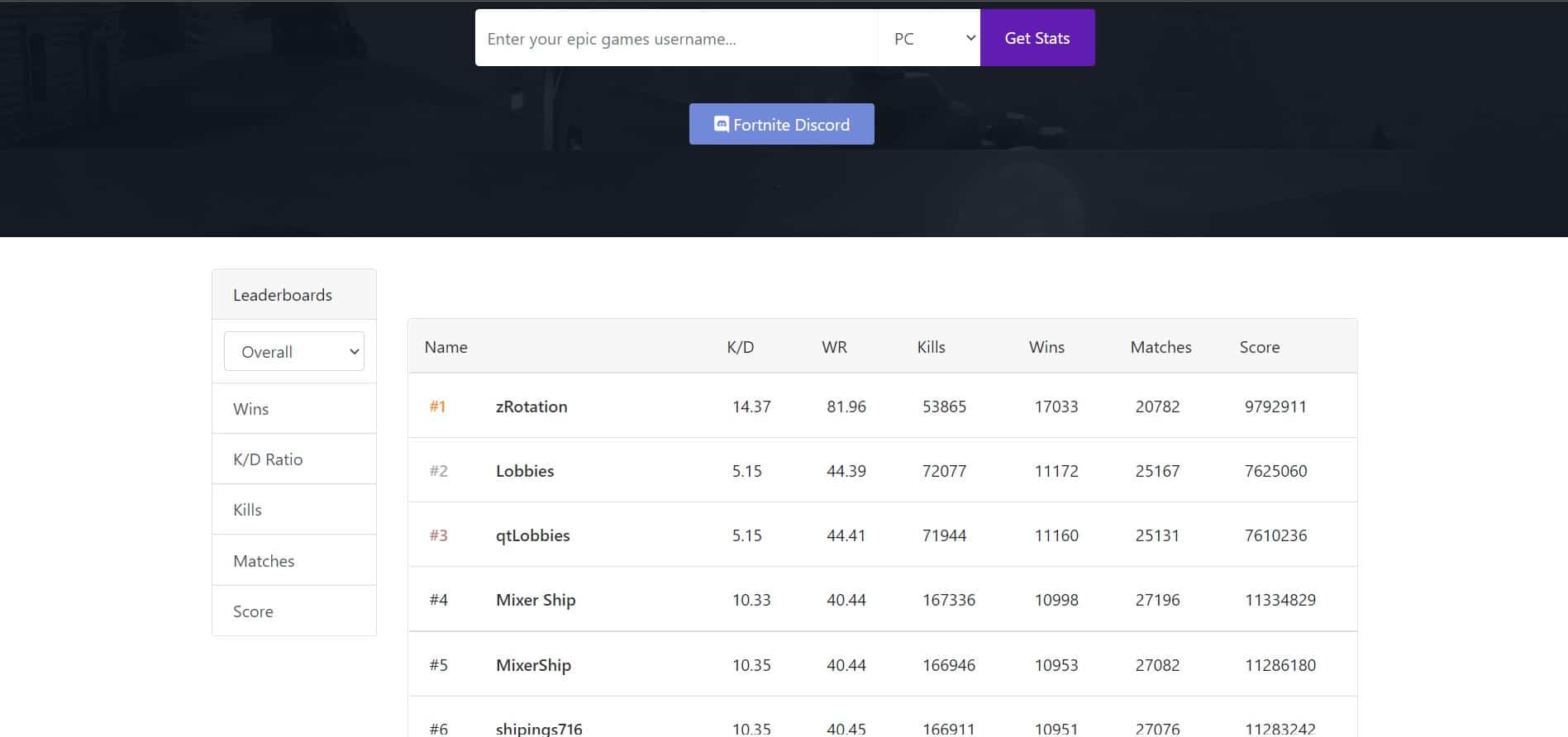Click zRotation's score 9792911
Image resolution: width=1568 pixels, height=737 pixels.
[1275, 407]
